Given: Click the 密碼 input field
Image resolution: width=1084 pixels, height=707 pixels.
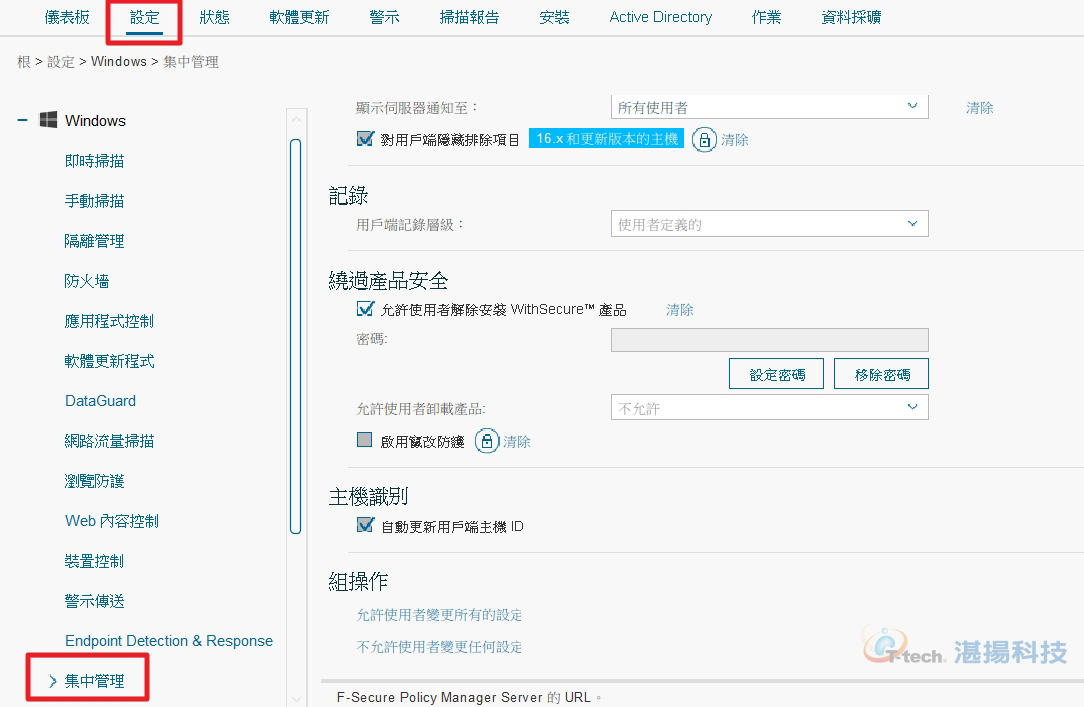Looking at the screenshot, I should point(769,340).
